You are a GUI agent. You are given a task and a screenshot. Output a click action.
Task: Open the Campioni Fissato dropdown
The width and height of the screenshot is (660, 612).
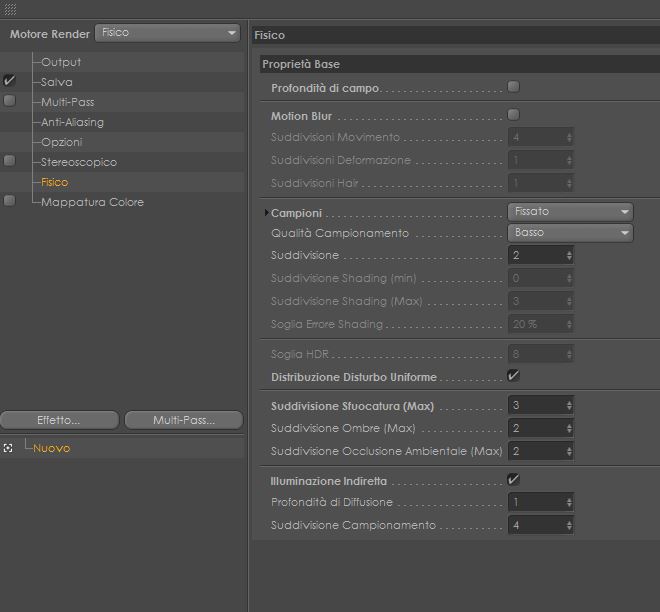(x=570, y=212)
